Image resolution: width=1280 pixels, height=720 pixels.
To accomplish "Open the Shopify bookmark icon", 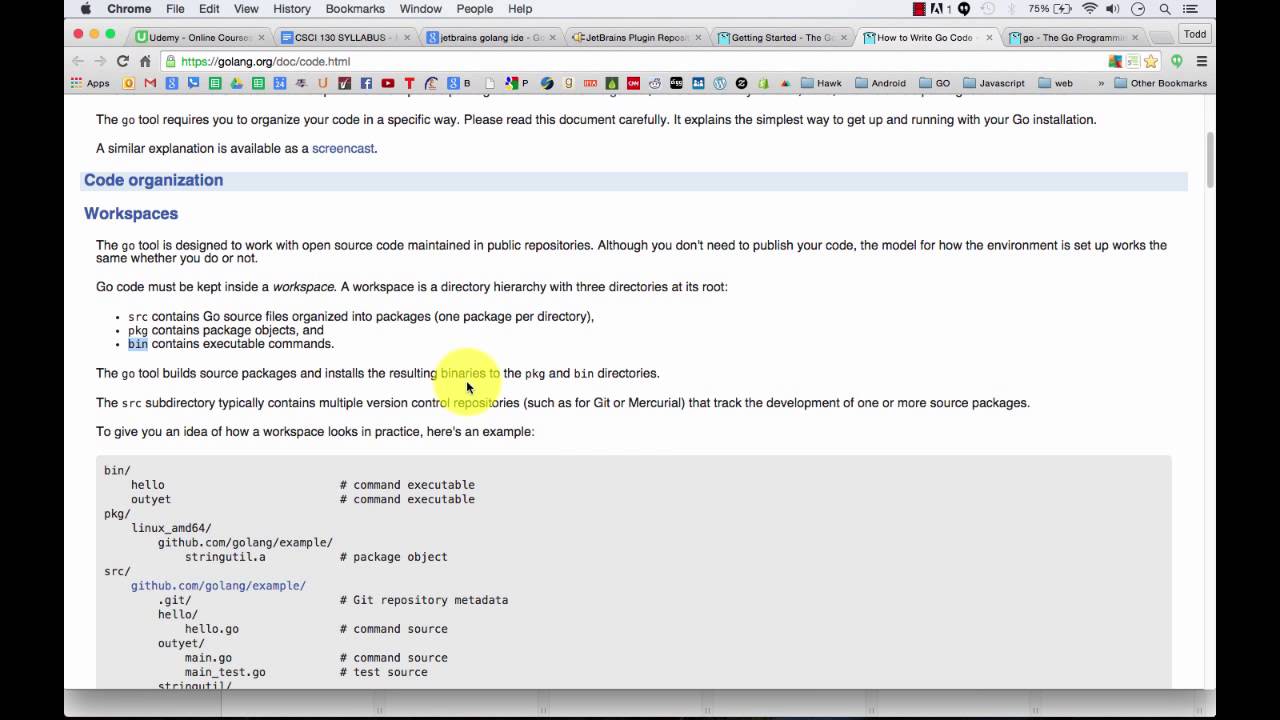I will tap(763, 83).
